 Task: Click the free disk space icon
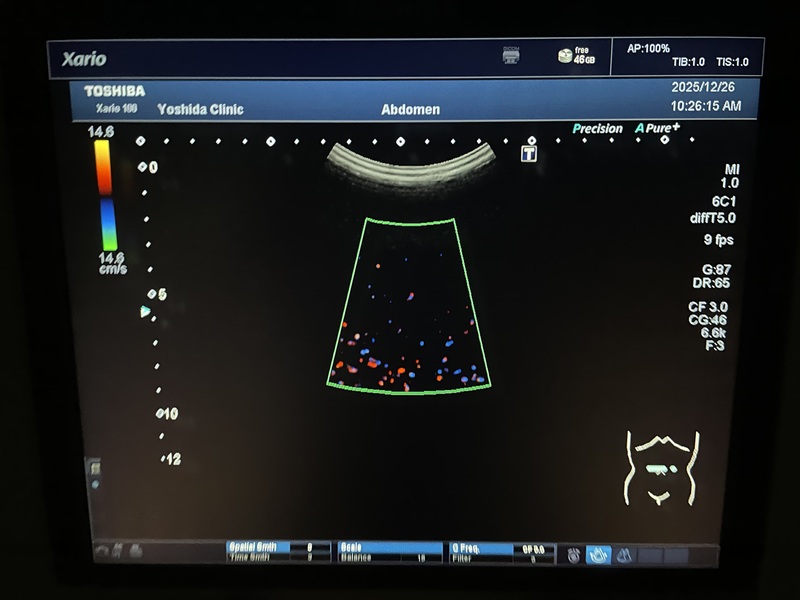(565, 56)
